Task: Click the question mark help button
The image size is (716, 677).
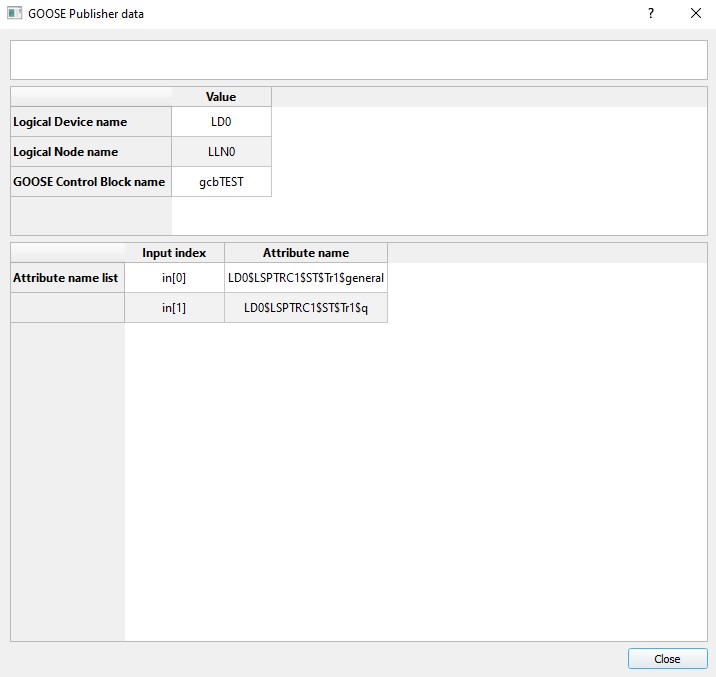Action: (x=651, y=14)
